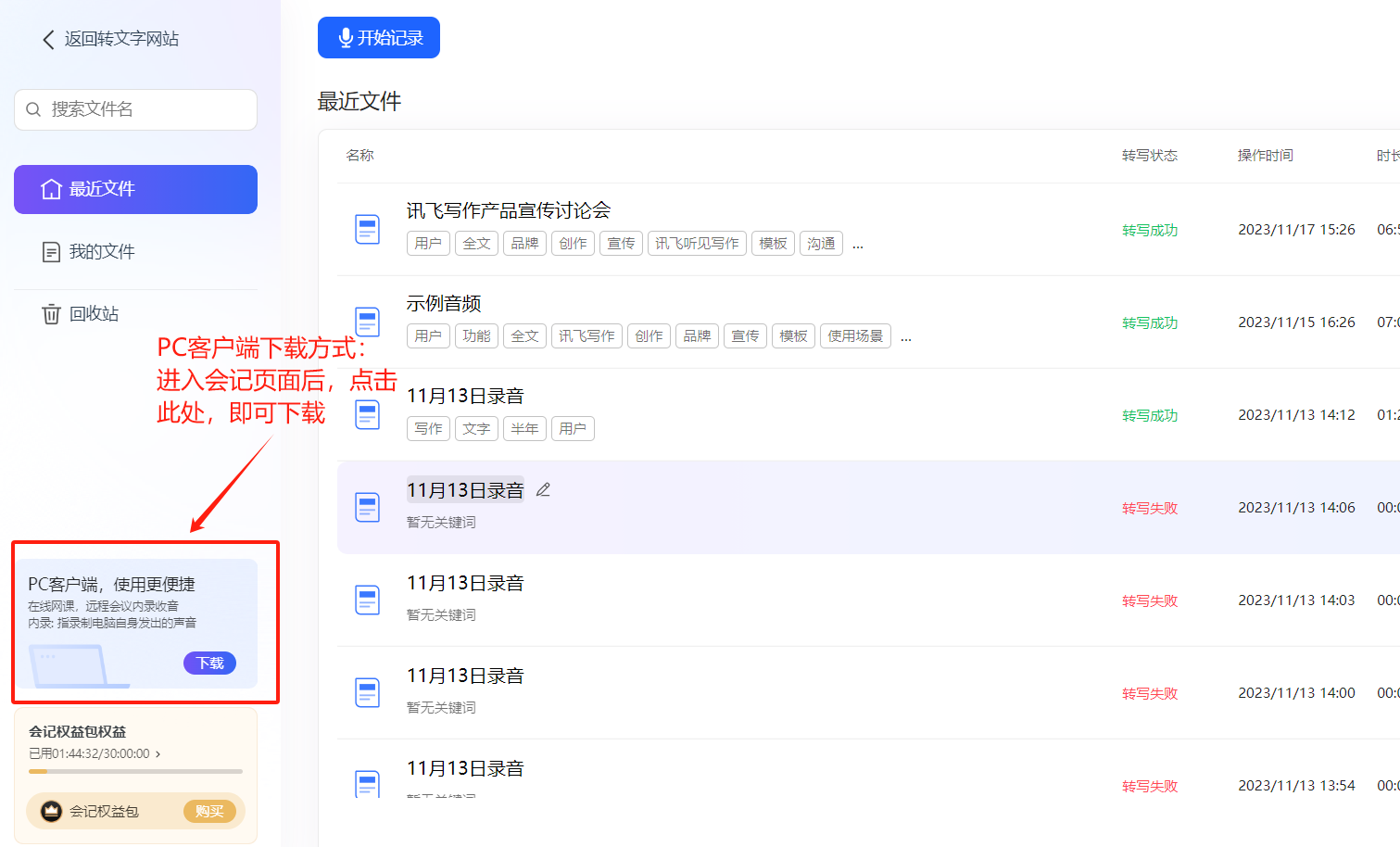
Task: Click the magnifier icon in the search box
Action: pos(33,109)
